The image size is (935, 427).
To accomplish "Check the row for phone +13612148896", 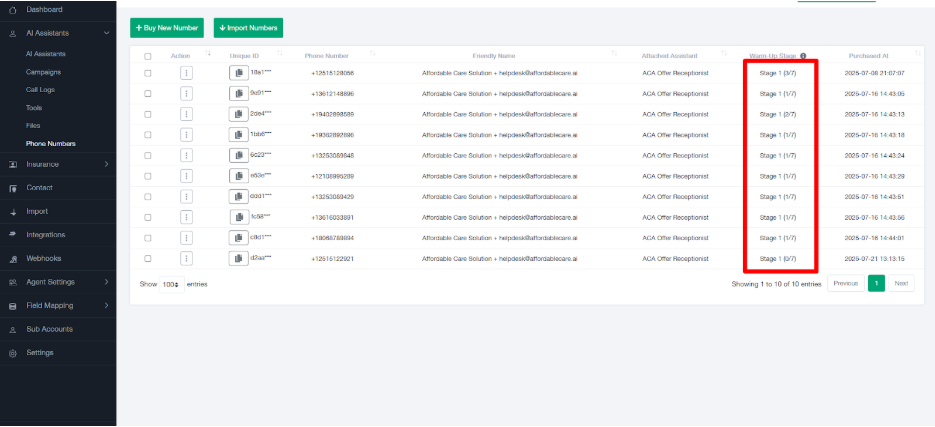I will point(148,93).
